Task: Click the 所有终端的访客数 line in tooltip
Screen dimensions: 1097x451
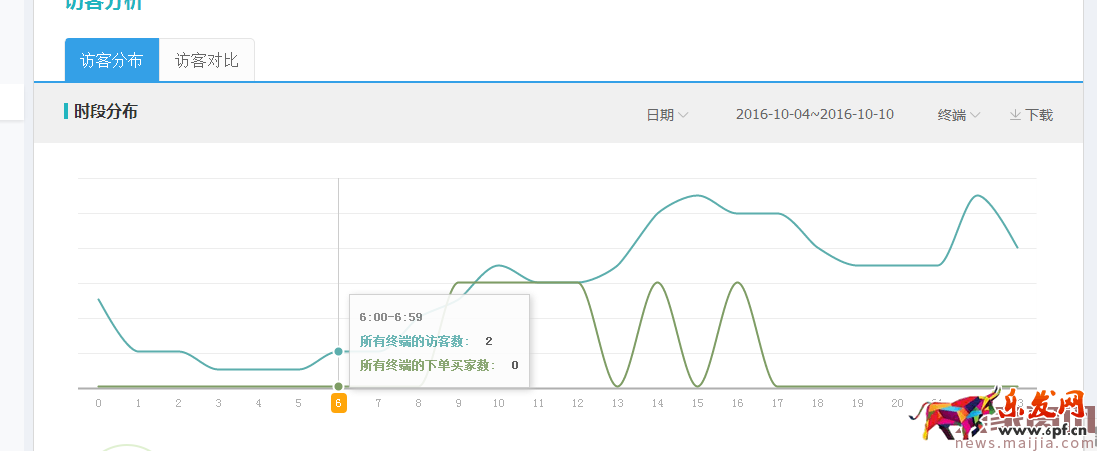Action: (x=414, y=342)
